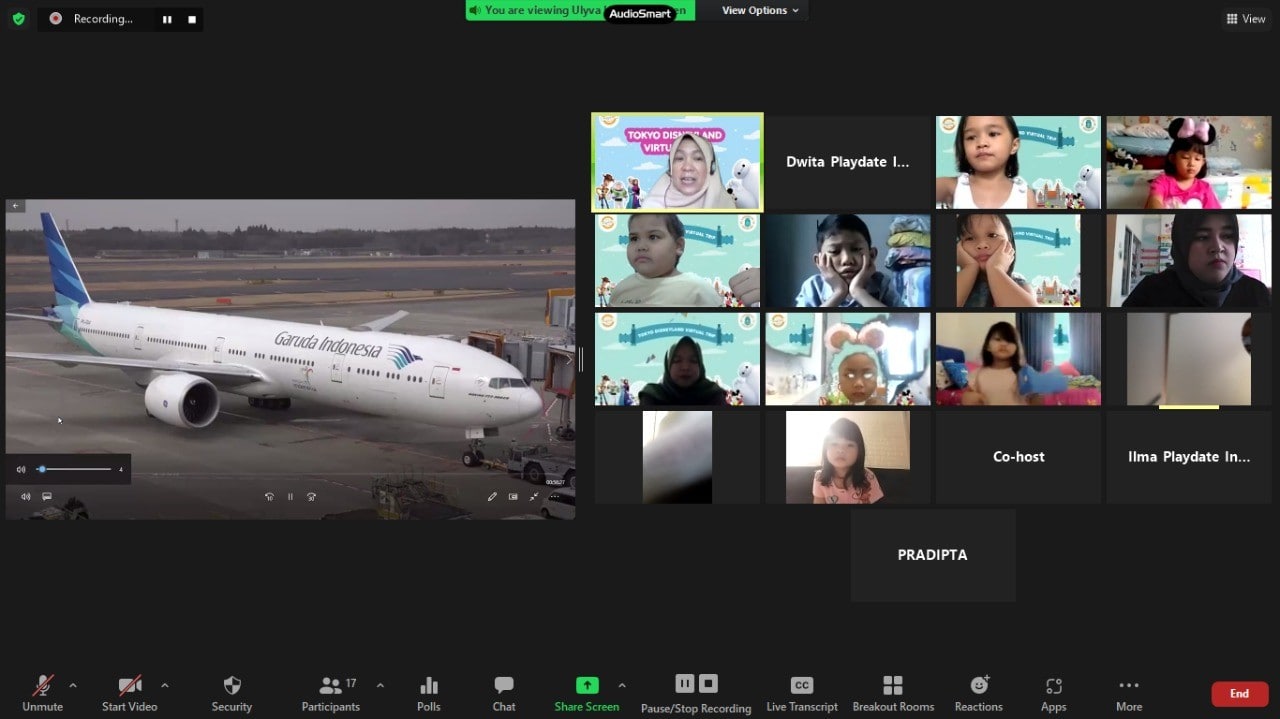Select the girl with Minnie bow tile

click(x=1188, y=162)
